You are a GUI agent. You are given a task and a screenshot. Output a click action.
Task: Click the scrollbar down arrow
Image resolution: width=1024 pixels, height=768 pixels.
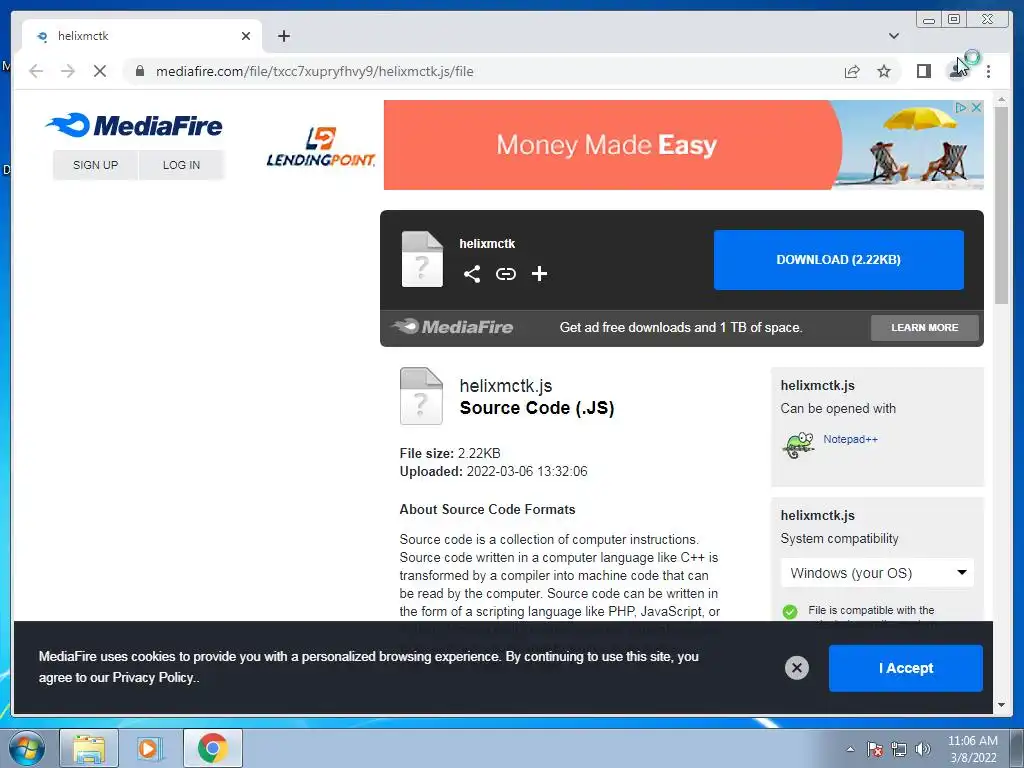1001,705
